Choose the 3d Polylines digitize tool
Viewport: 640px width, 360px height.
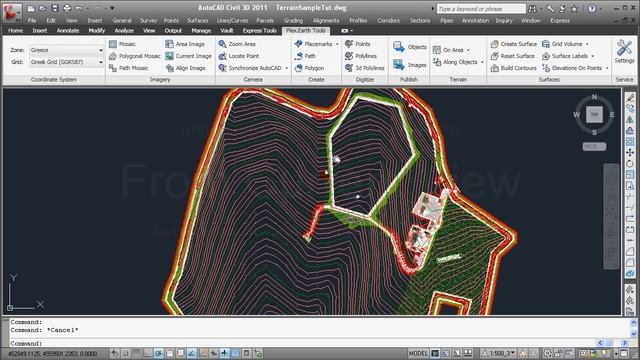pyautogui.click(x=364, y=68)
